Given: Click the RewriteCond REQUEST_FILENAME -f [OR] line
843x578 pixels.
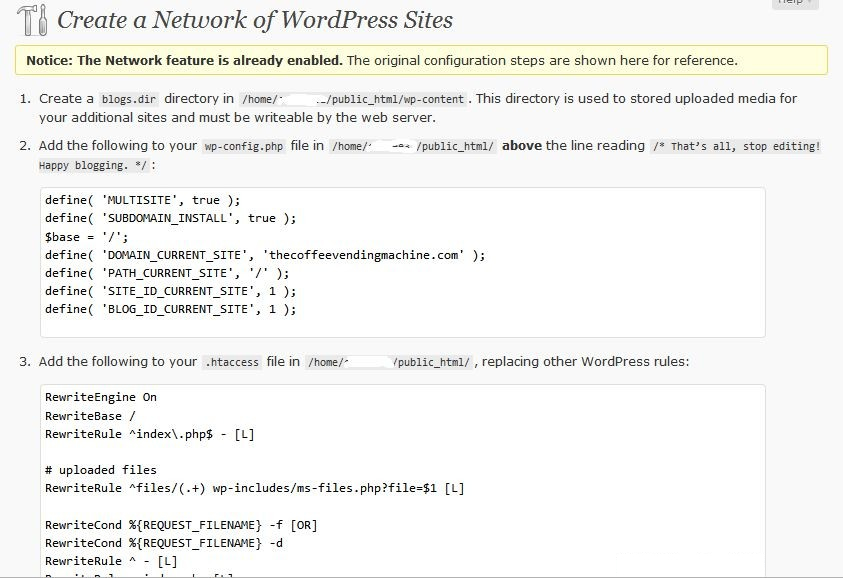Looking at the screenshot, I should (x=181, y=525).
